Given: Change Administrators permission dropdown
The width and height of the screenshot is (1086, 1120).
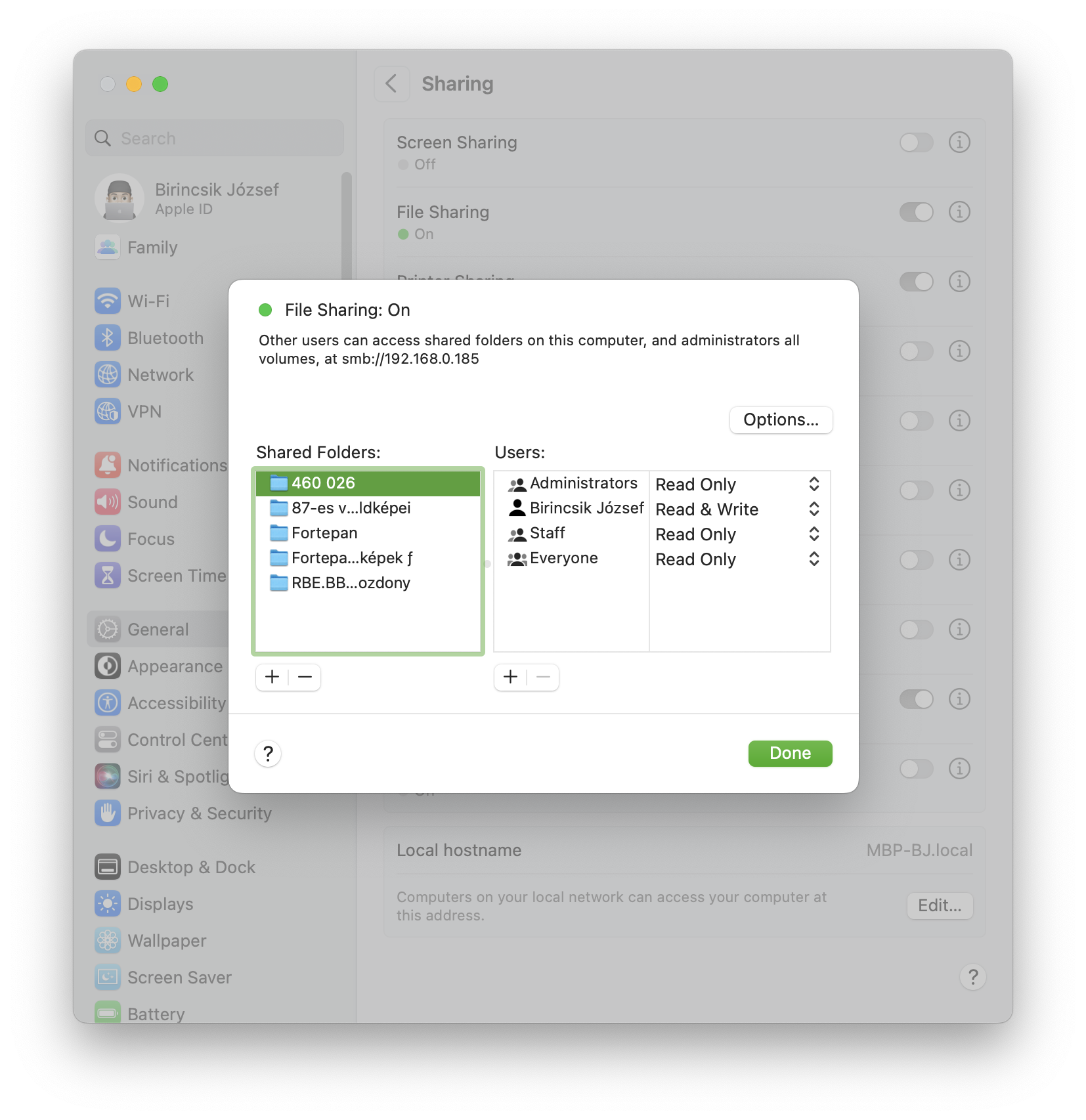Looking at the screenshot, I should coord(739,485).
